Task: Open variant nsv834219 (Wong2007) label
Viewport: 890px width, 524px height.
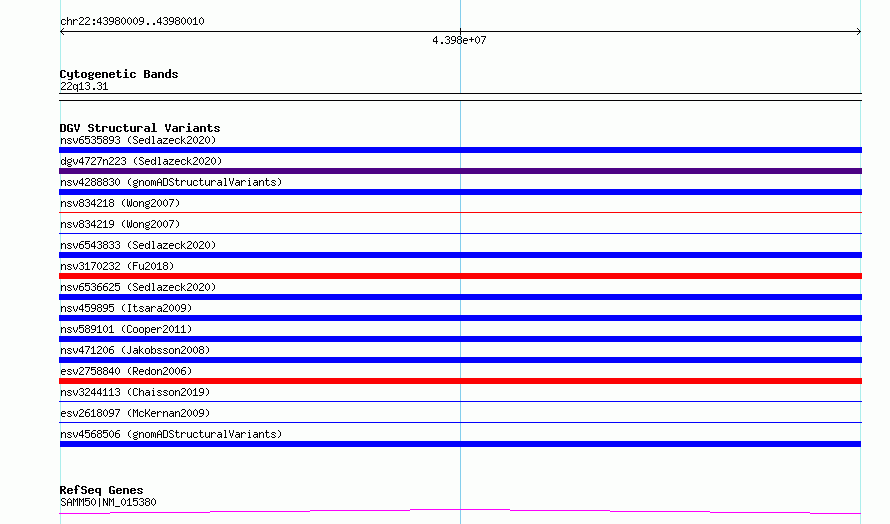Action: coord(120,224)
